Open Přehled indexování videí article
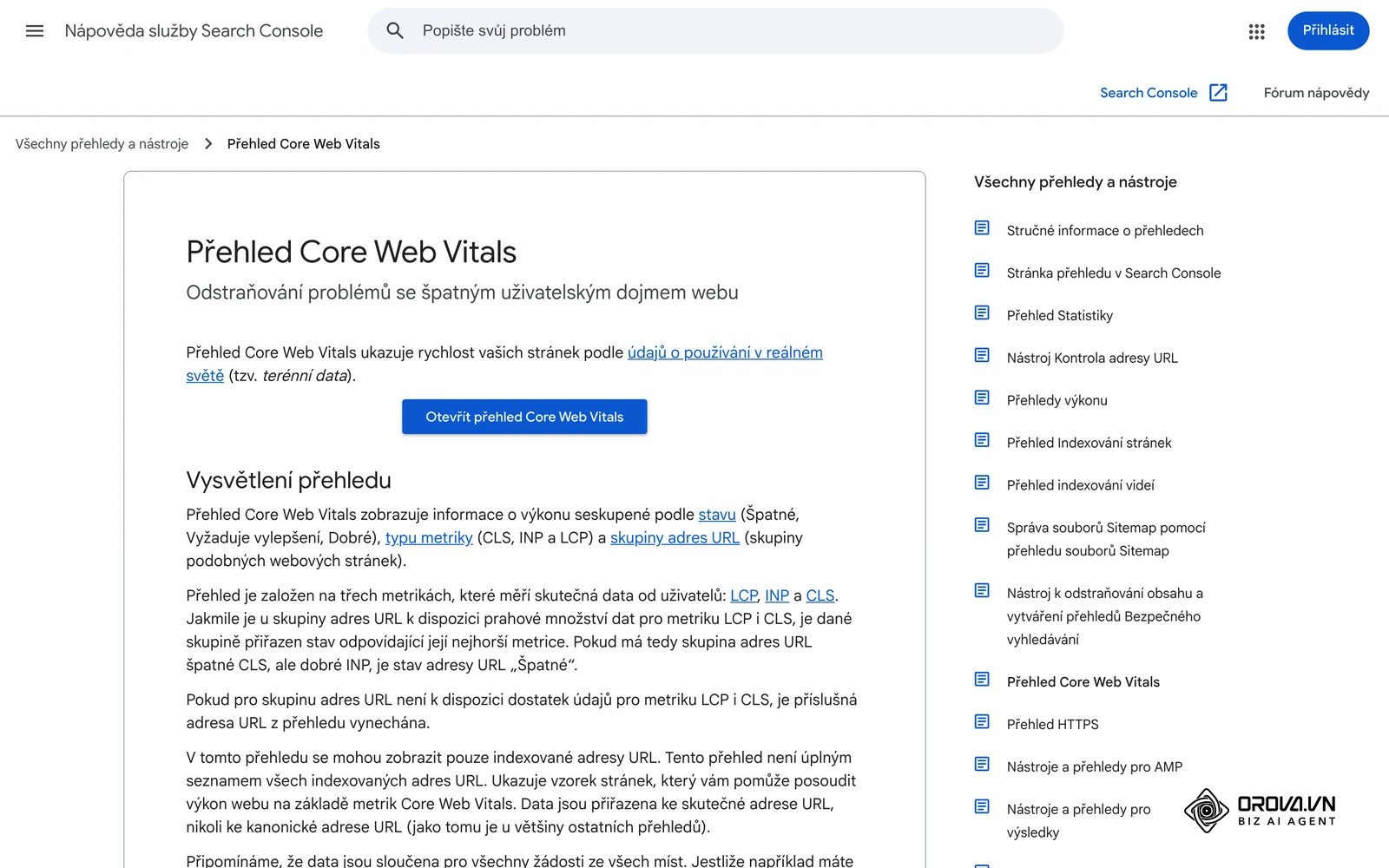1389x868 pixels. [x=1081, y=486]
